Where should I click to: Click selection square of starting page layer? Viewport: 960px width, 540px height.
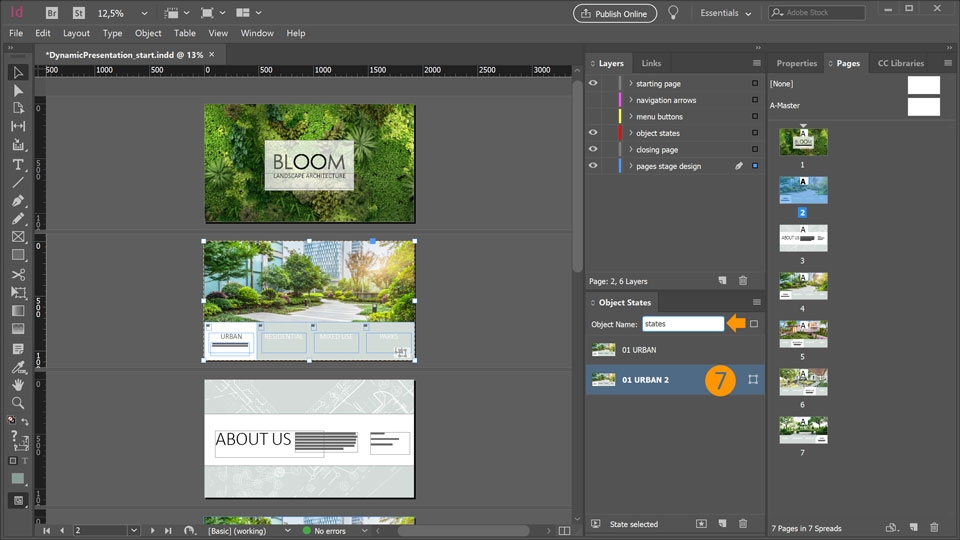[755, 83]
